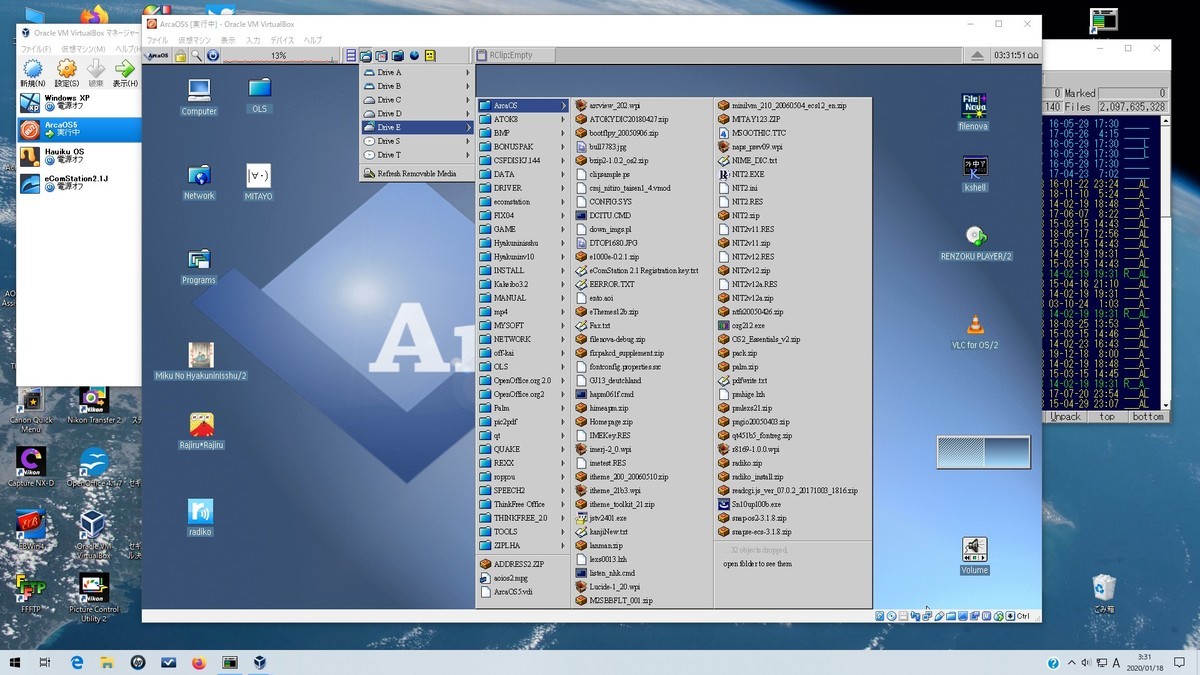Screen dimensions: 1200x675
Task: Click top button in right window
Action: coord(1107,417)
